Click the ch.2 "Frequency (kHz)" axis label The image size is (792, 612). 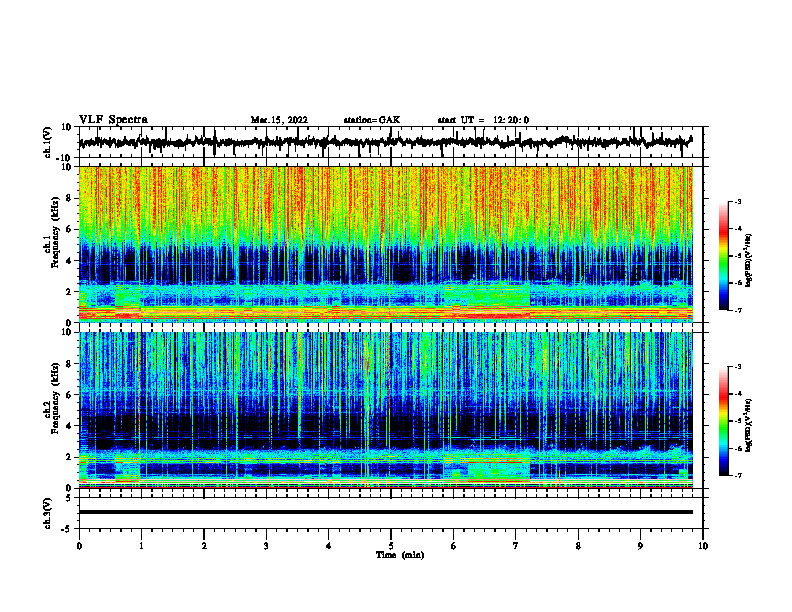click(55, 398)
